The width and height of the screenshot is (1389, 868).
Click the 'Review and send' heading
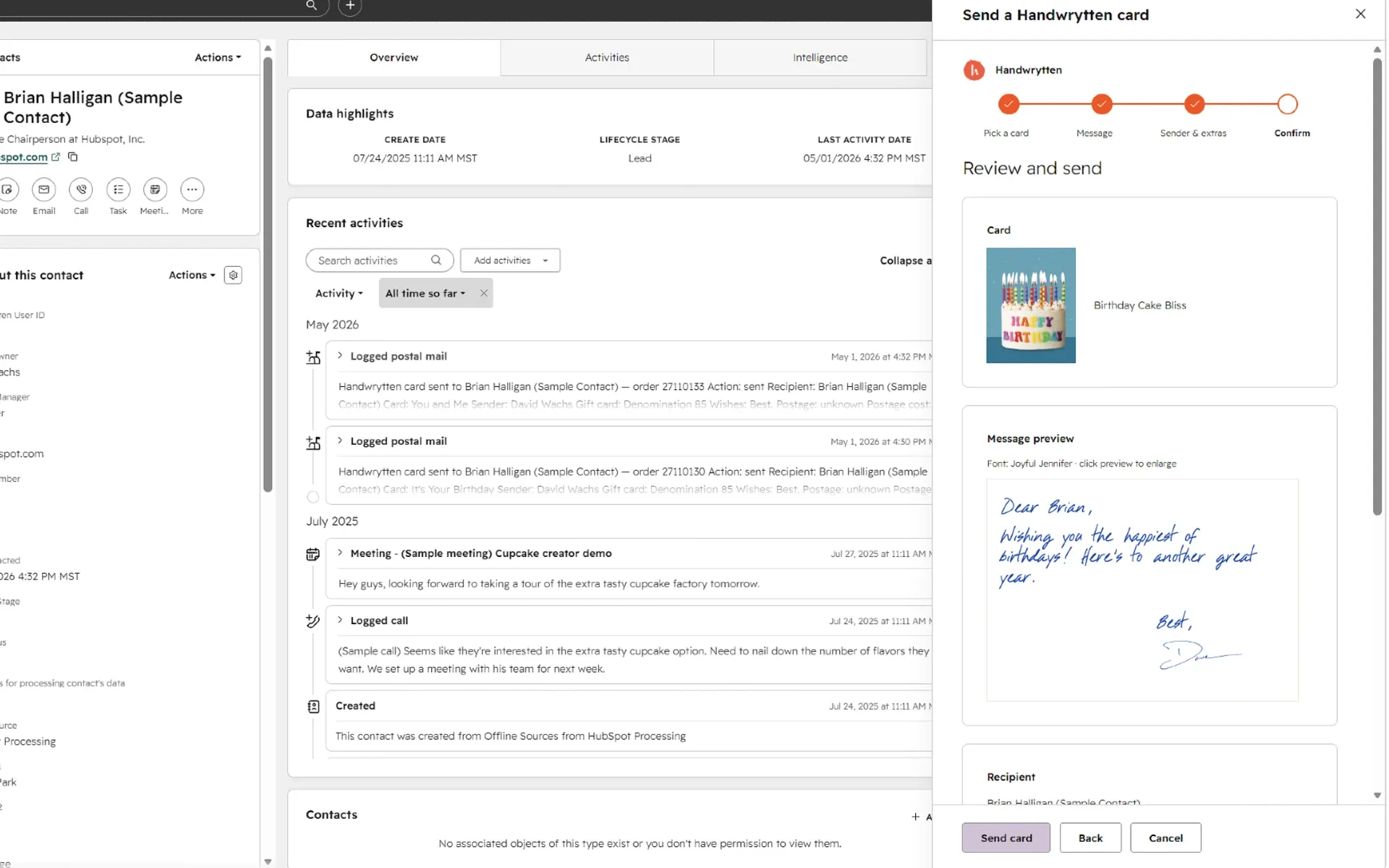[x=1032, y=169]
